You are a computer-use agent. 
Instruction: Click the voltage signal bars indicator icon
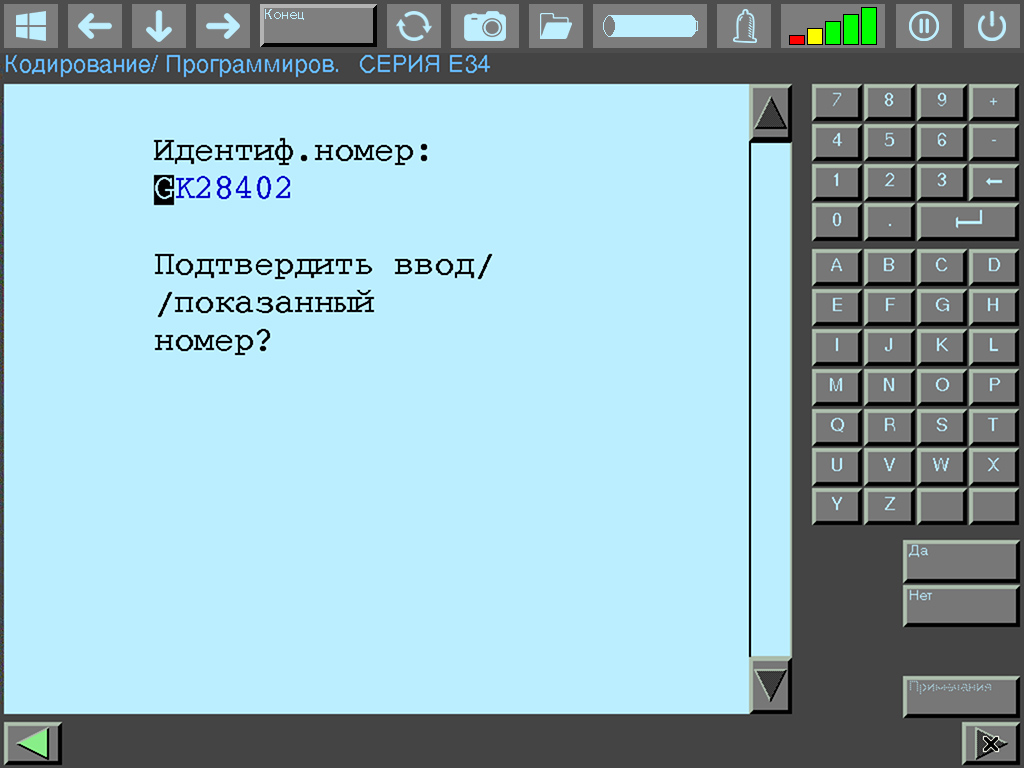coord(832,26)
